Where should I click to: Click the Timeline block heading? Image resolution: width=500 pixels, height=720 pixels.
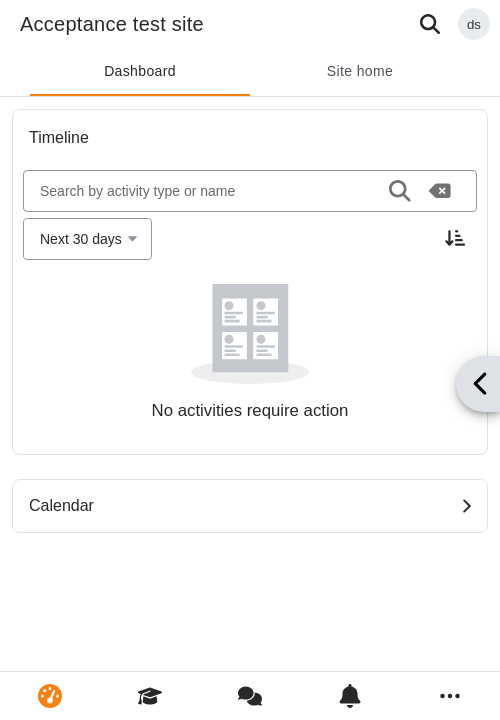(59, 137)
